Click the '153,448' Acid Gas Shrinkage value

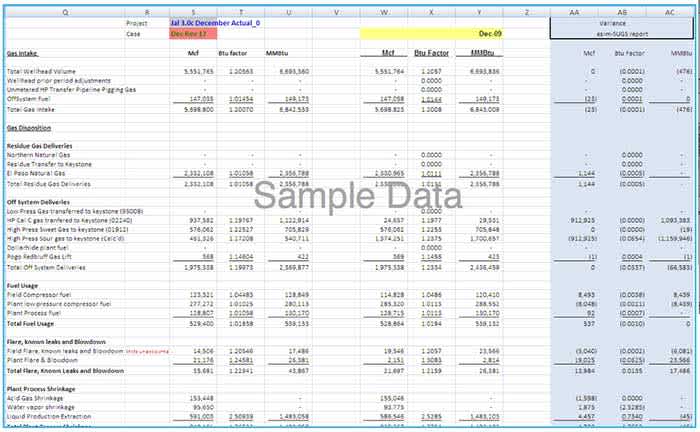pos(202,398)
